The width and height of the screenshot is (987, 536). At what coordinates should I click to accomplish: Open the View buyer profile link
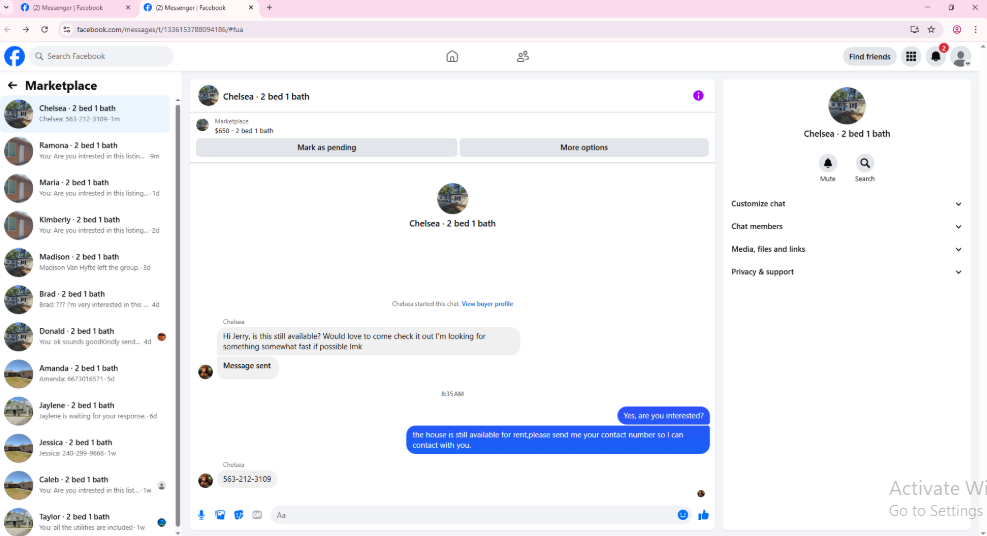487,304
